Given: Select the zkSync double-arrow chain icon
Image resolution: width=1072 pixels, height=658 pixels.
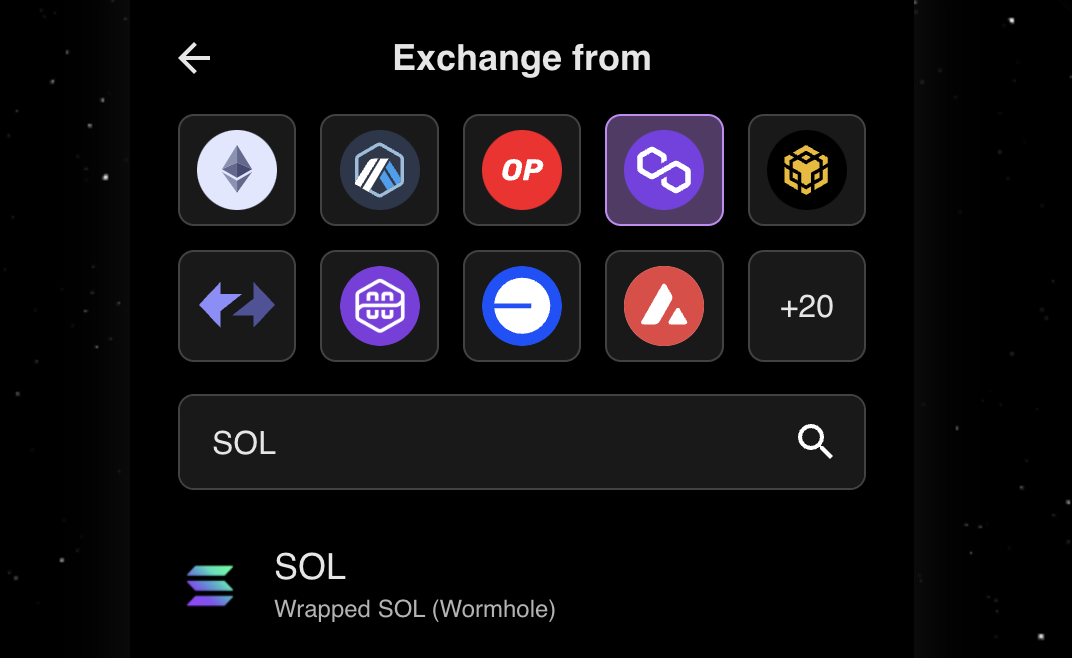Looking at the screenshot, I should click(237, 306).
